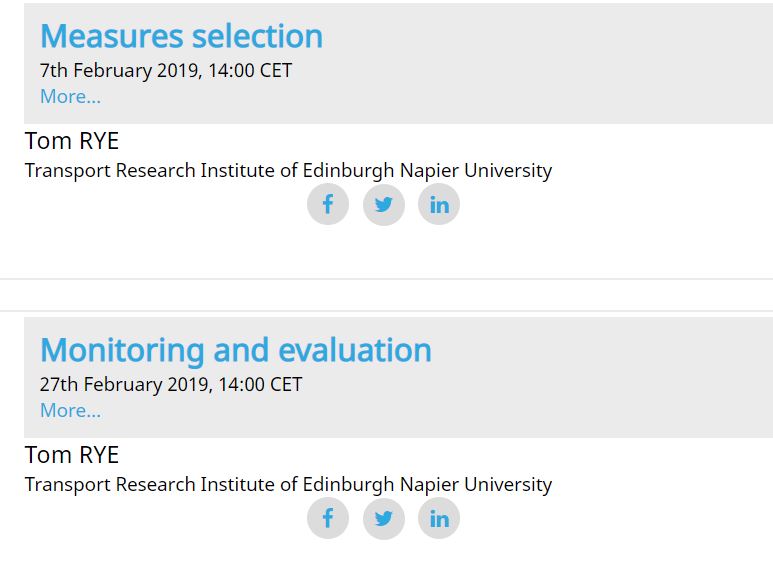This screenshot has height=561, width=773.
Task: Click the lower horizontal divider line above Monitoring panel
Action: pos(386,311)
